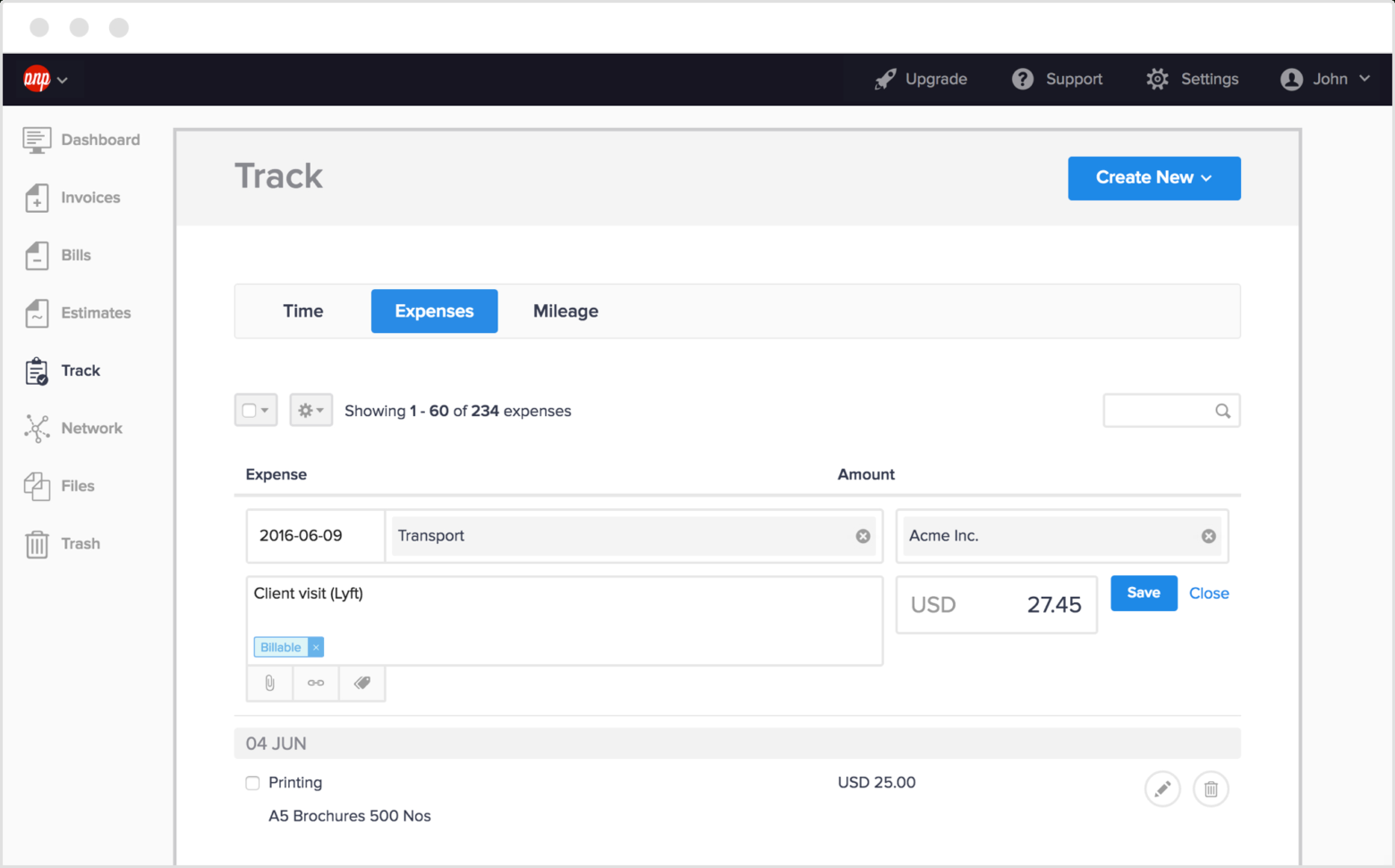Viewport: 1395px width, 868px height.
Task: Select Estimates in the left sidebar
Action: 96,312
